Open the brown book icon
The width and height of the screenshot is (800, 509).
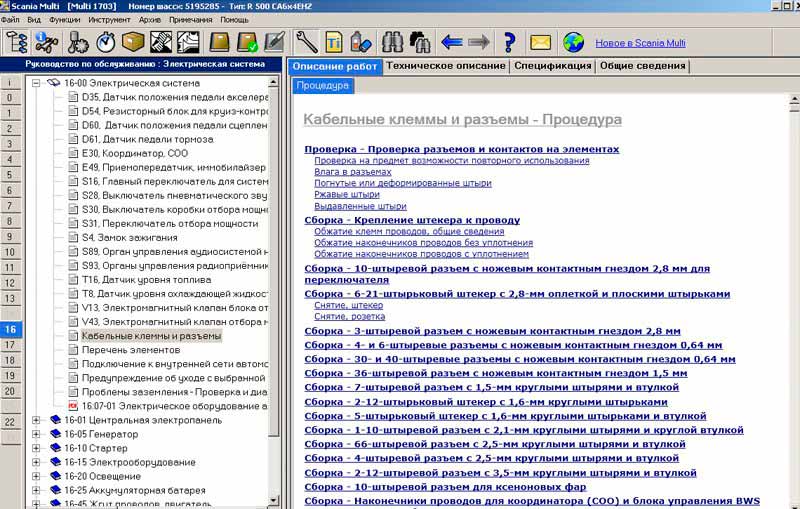(219, 42)
